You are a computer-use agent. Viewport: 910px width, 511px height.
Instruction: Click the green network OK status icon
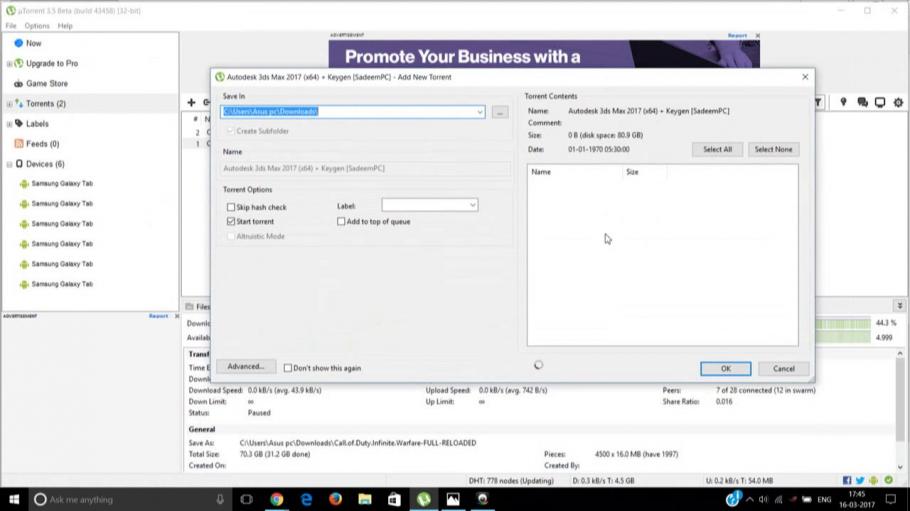coord(889,480)
